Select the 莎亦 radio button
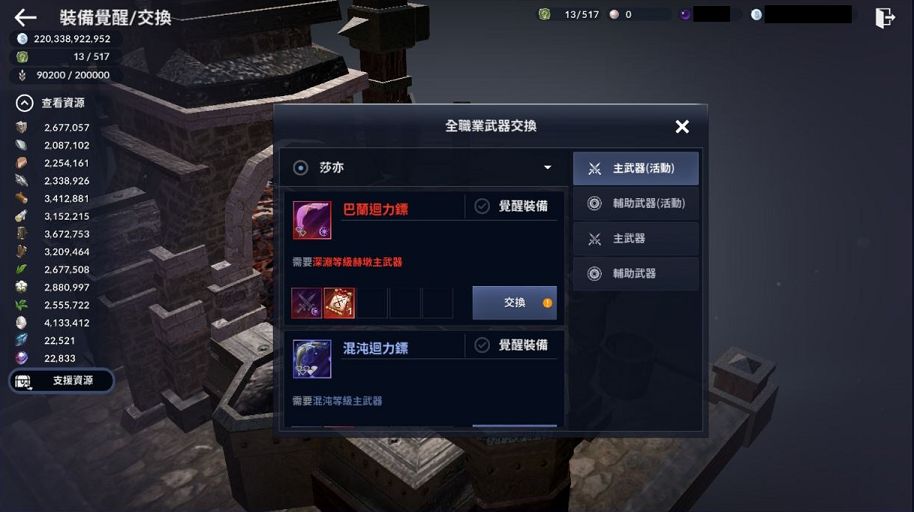The height and width of the screenshot is (512, 914). pyautogui.click(x=300, y=168)
